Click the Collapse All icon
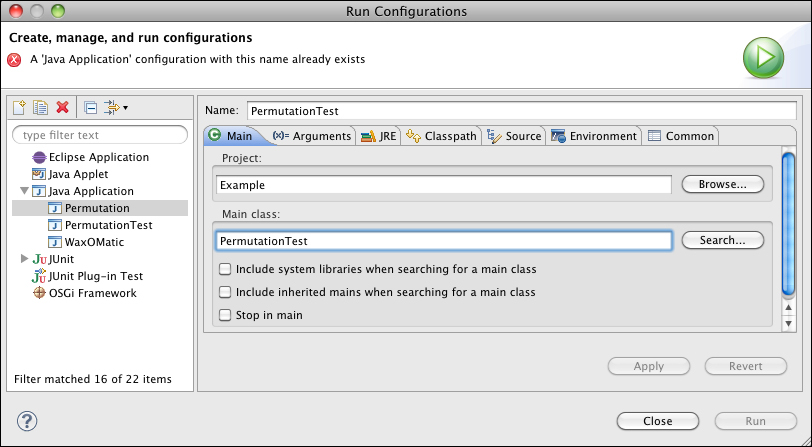812x447 pixels. point(91,108)
